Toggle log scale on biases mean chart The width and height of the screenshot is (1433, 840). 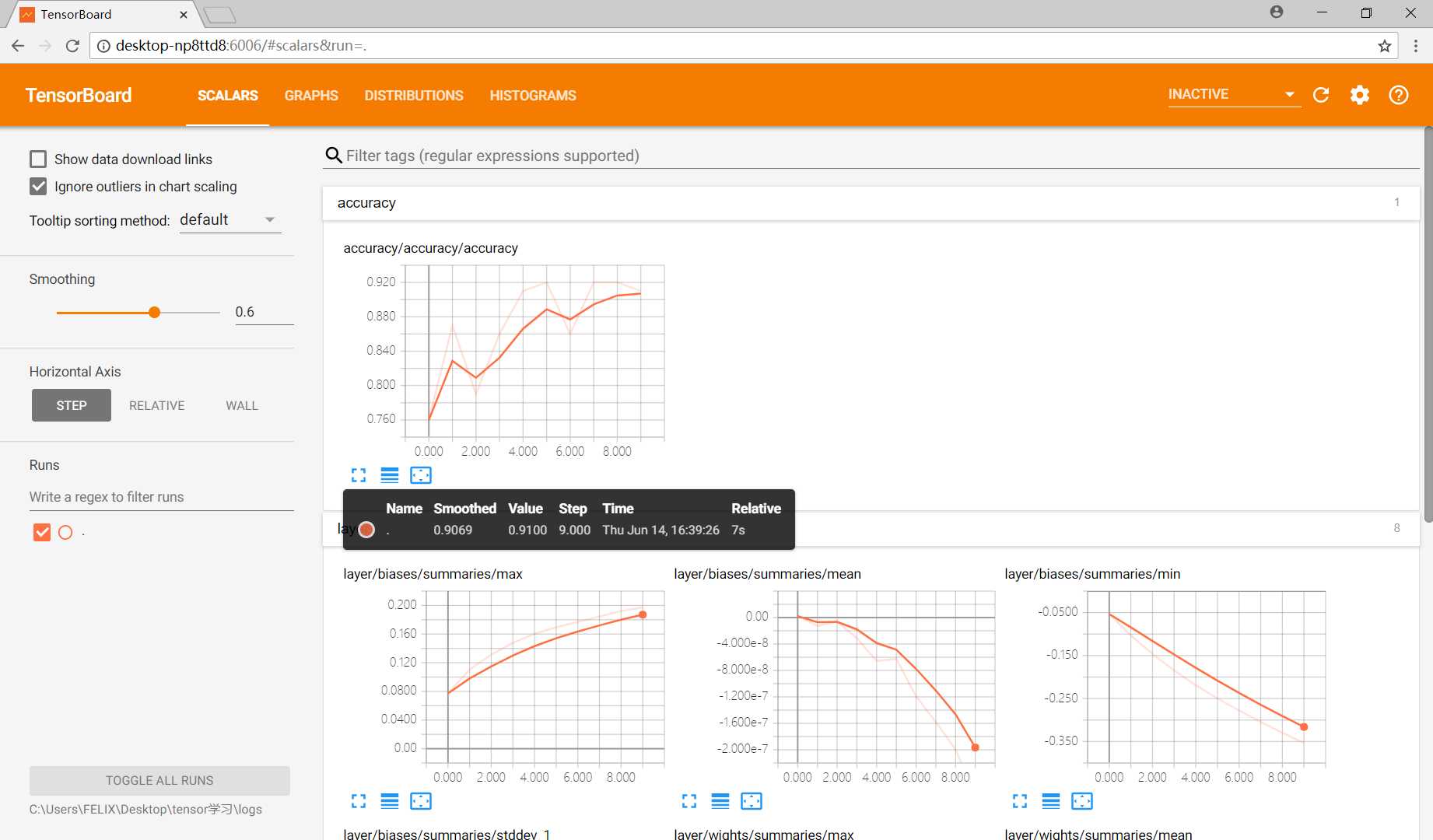(x=720, y=800)
